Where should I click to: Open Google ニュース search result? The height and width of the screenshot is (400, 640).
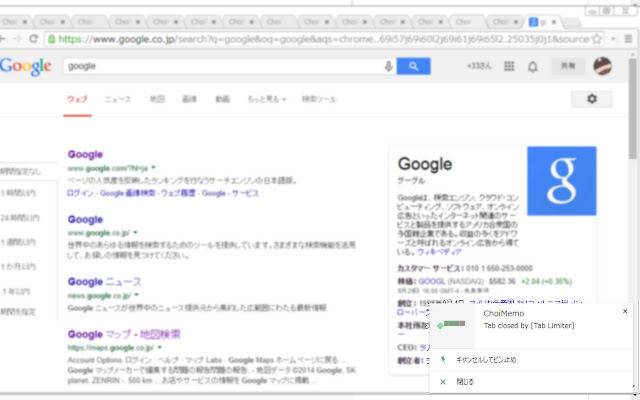pos(104,282)
